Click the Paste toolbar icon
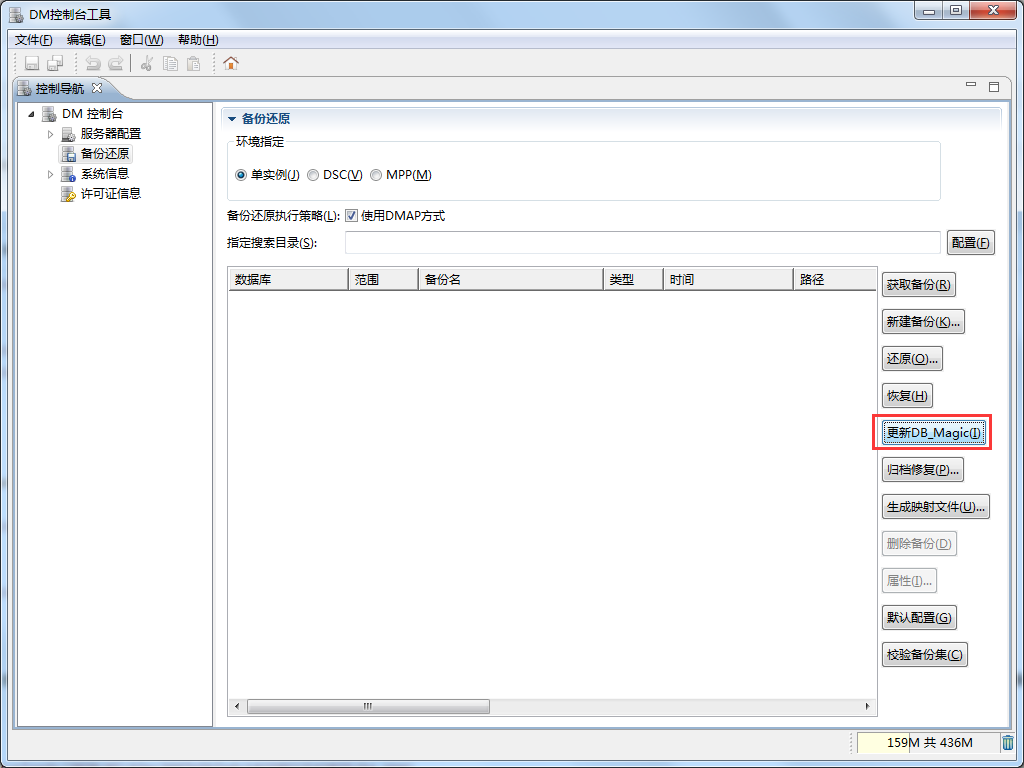 (193, 63)
